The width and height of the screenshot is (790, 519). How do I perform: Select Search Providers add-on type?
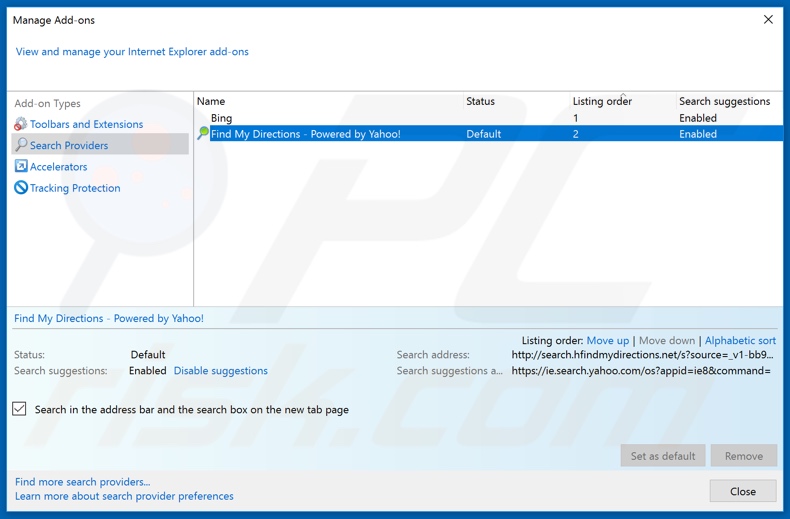tap(69, 145)
